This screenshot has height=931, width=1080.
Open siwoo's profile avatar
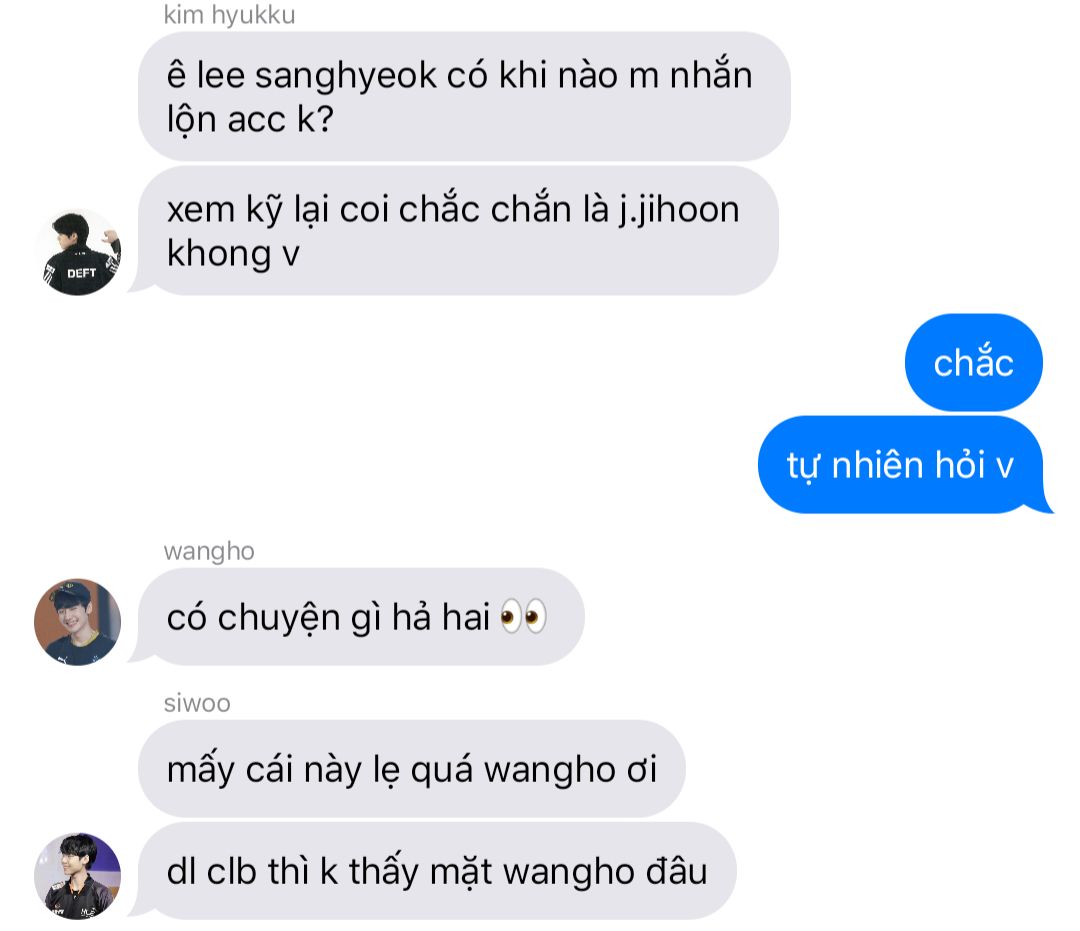(78, 876)
